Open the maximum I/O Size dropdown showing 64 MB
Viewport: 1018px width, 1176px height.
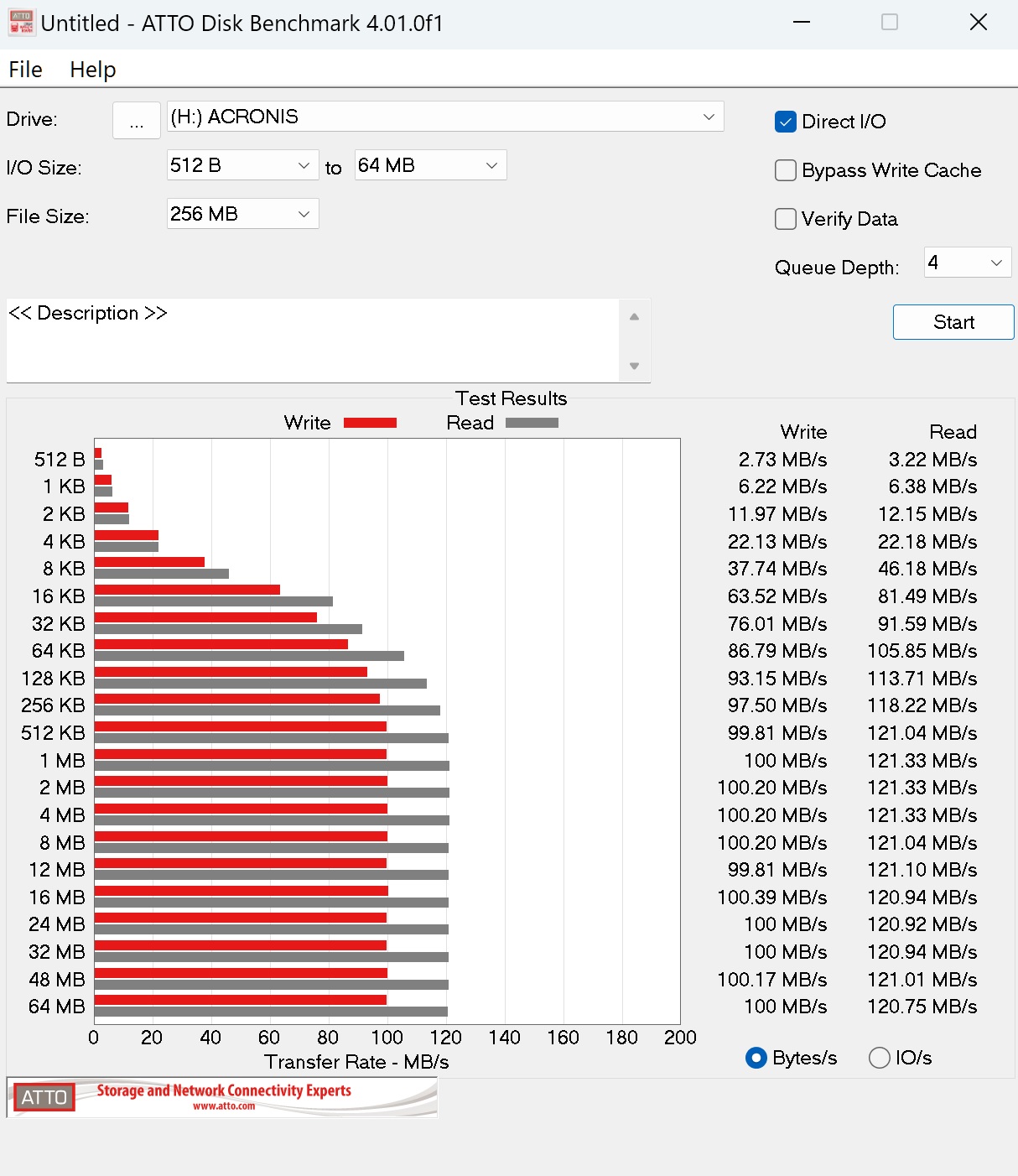tap(491, 165)
